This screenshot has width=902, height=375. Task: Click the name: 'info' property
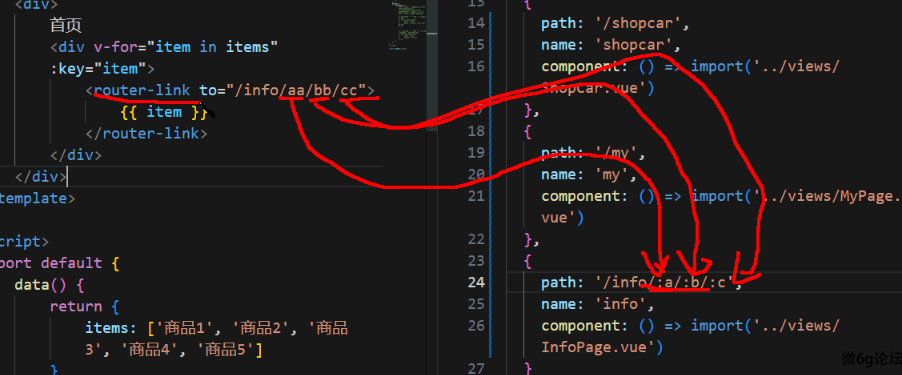click(x=598, y=304)
